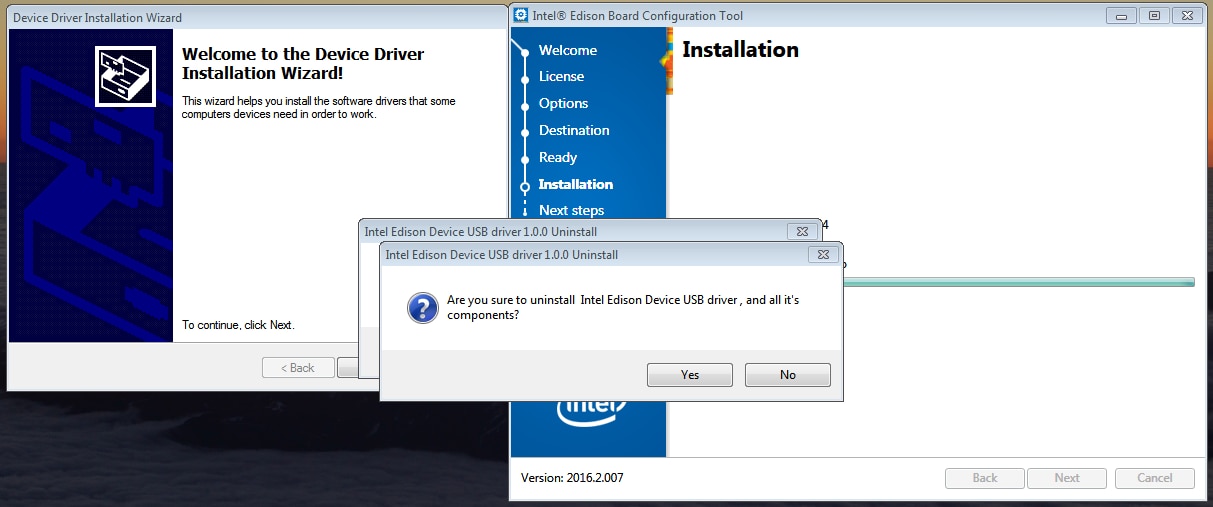Click the blue question mark icon

pyautogui.click(x=422, y=307)
